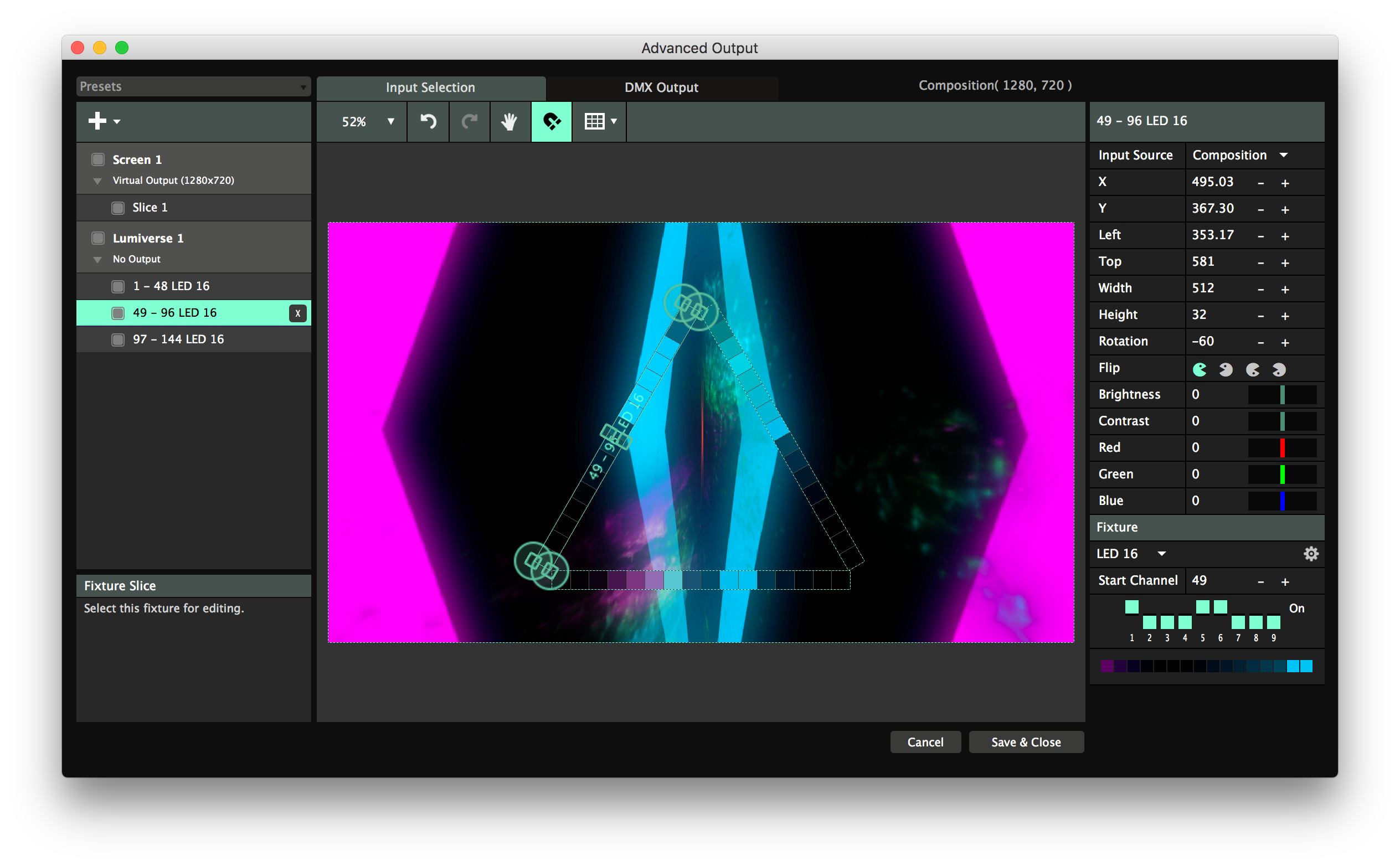1400x866 pixels.
Task: Select the Input Selection tab
Action: 430,87
